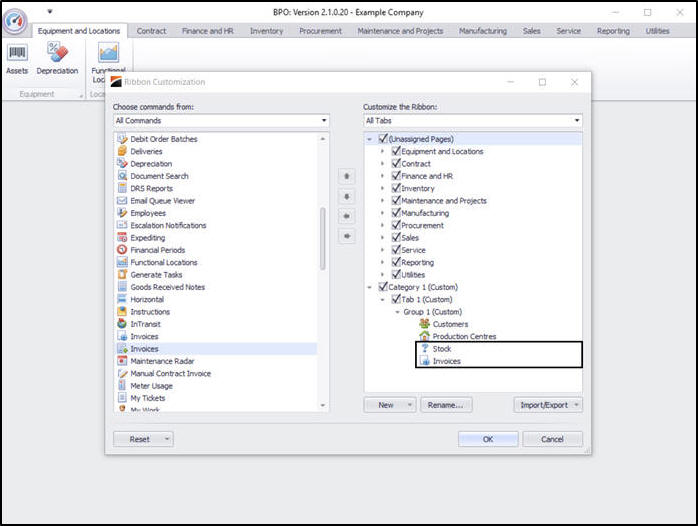Select the Meter Usage icon
The width and height of the screenshot is (698, 526).
[x=122, y=385]
